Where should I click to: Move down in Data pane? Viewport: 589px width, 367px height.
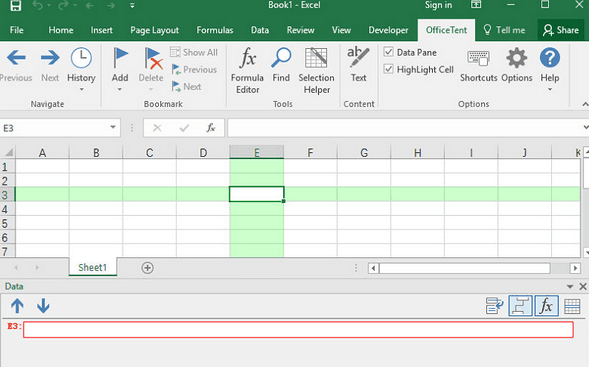pyautogui.click(x=43, y=306)
